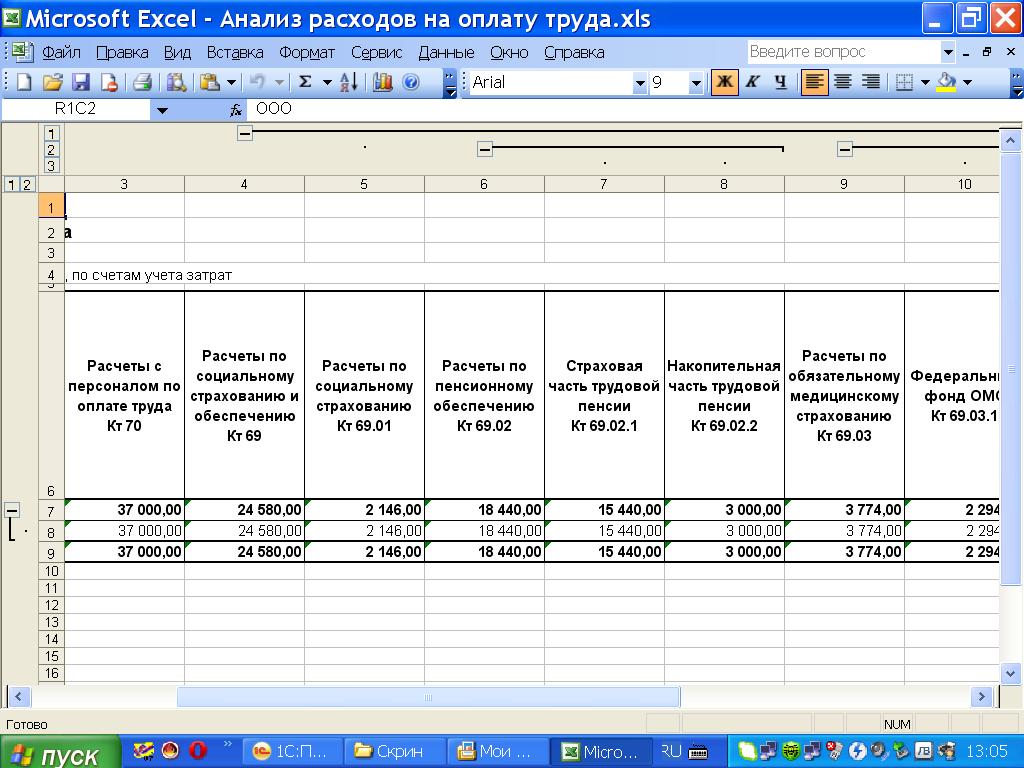Toggle bold formatting (Ж button)

click(724, 83)
